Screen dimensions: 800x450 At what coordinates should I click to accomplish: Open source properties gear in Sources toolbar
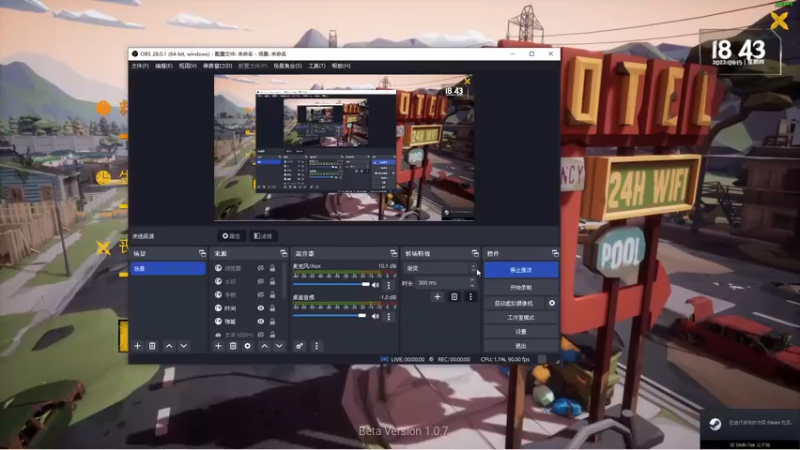(247, 346)
